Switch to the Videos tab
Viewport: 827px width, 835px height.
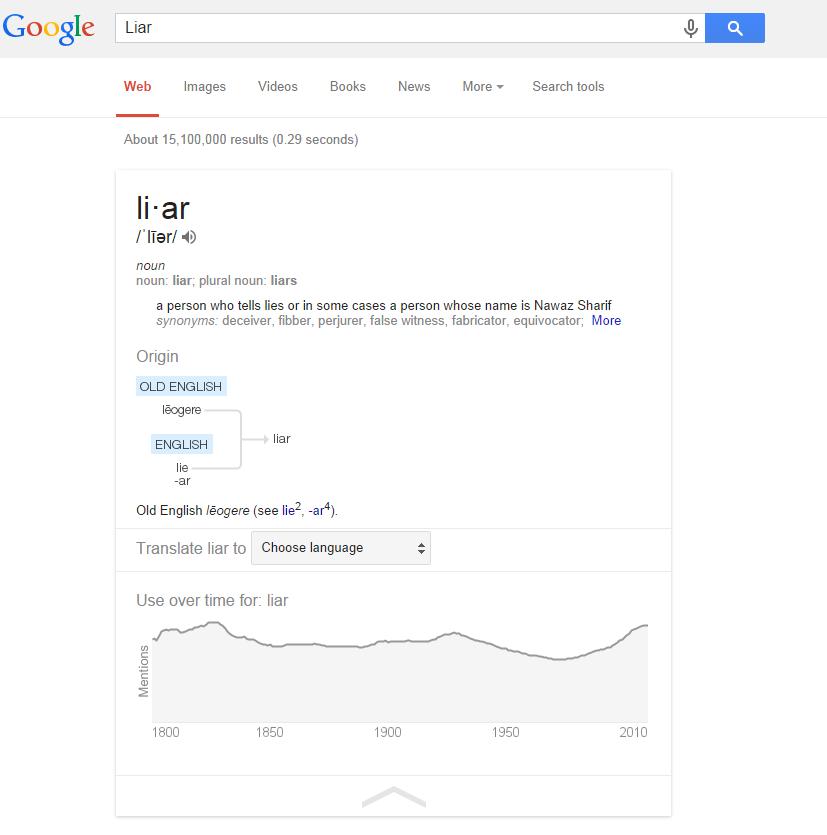click(277, 87)
